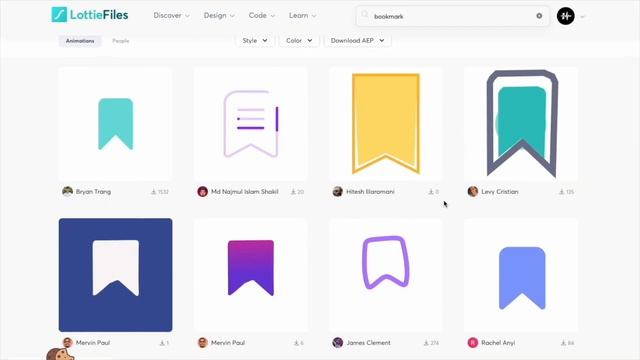Open the purple gradient bookmark animation
This screenshot has width=640, height=360.
click(x=251, y=275)
